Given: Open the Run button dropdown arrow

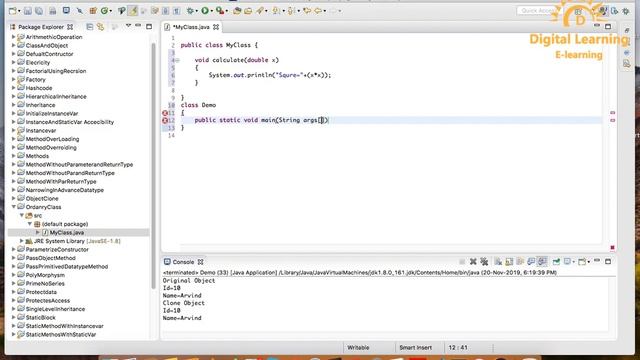Looking at the screenshot, I should click(211, 11).
